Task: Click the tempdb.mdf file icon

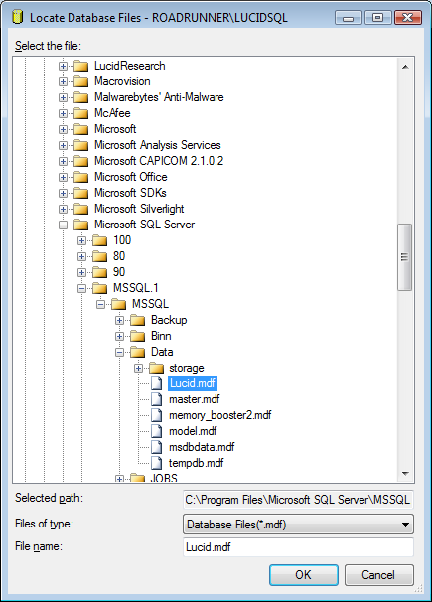Action: pyautogui.click(x=156, y=463)
